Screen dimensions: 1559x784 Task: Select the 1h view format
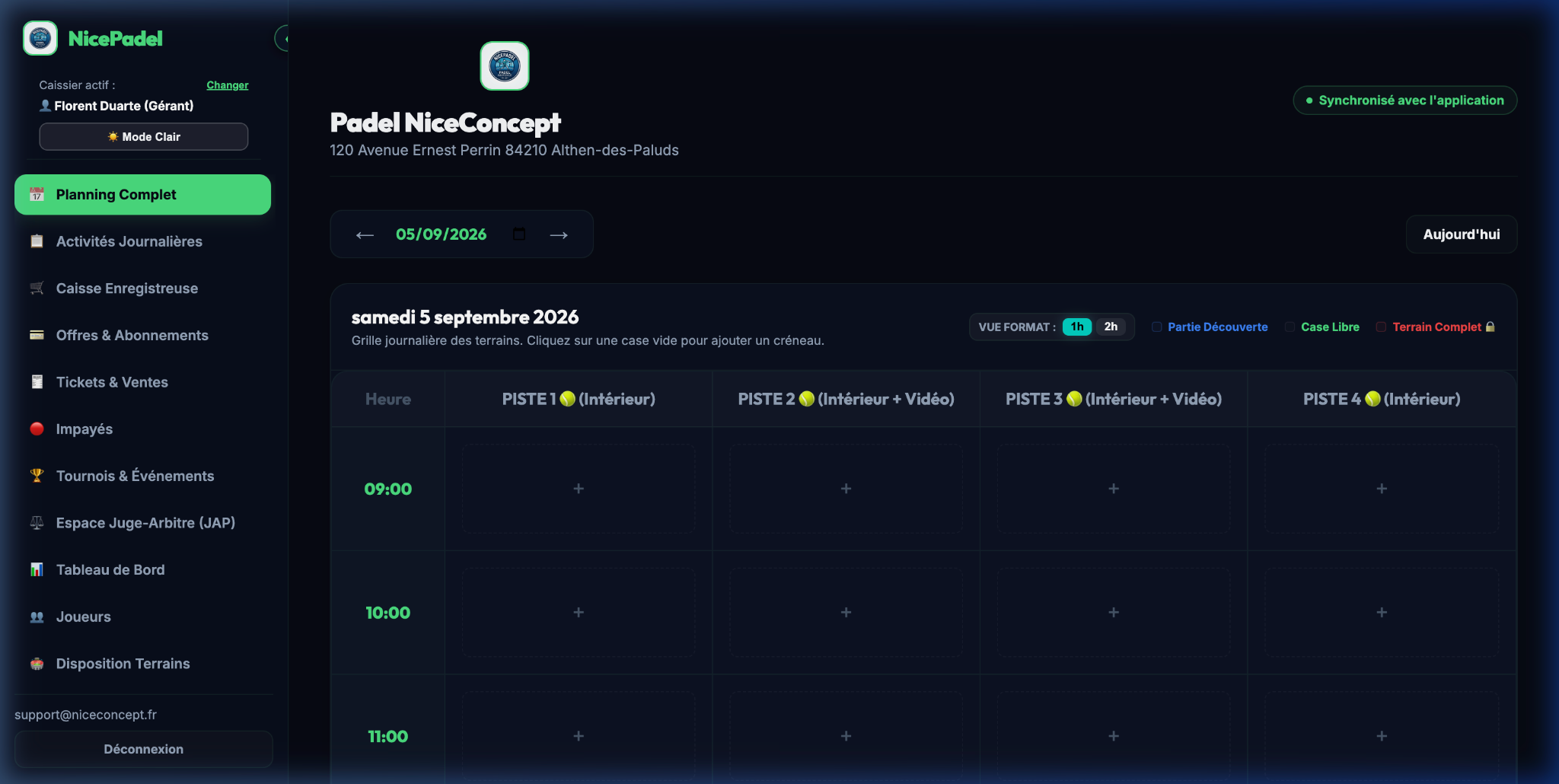(x=1077, y=327)
